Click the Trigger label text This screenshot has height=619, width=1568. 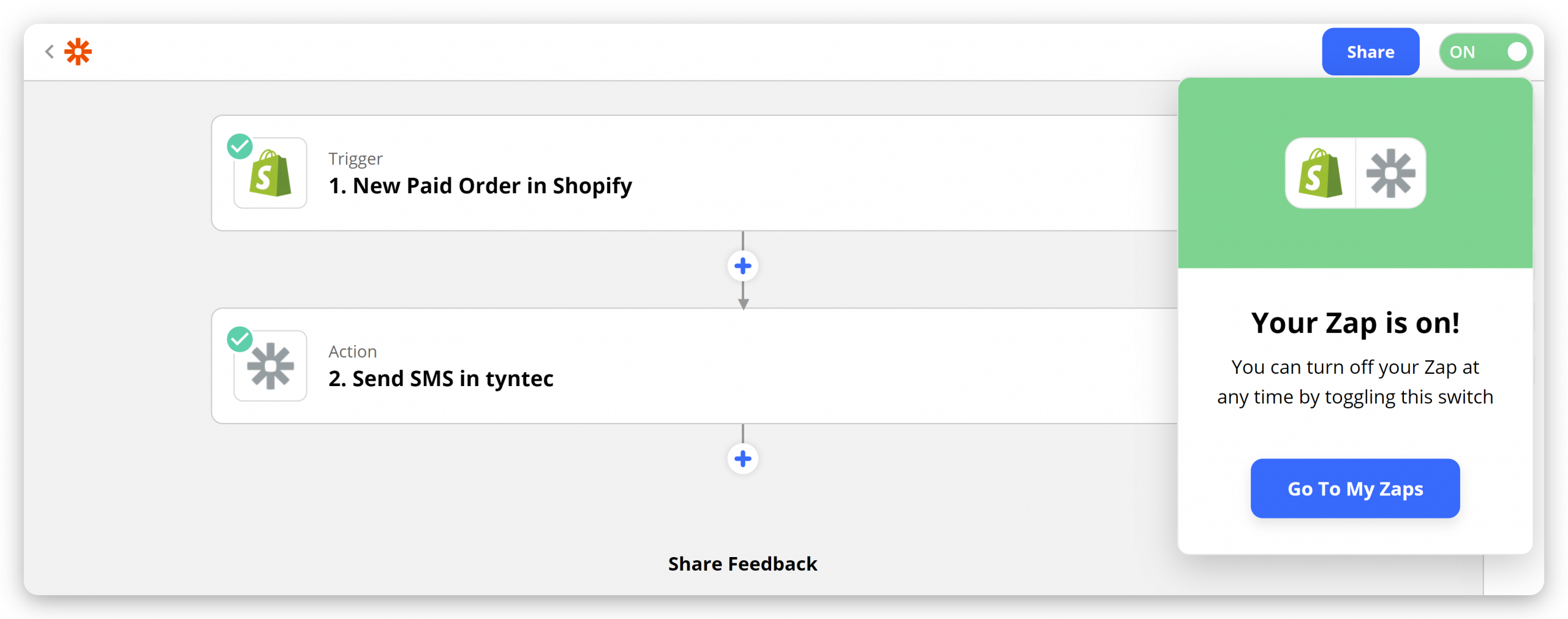pyautogui.click(x=355, y=159)
